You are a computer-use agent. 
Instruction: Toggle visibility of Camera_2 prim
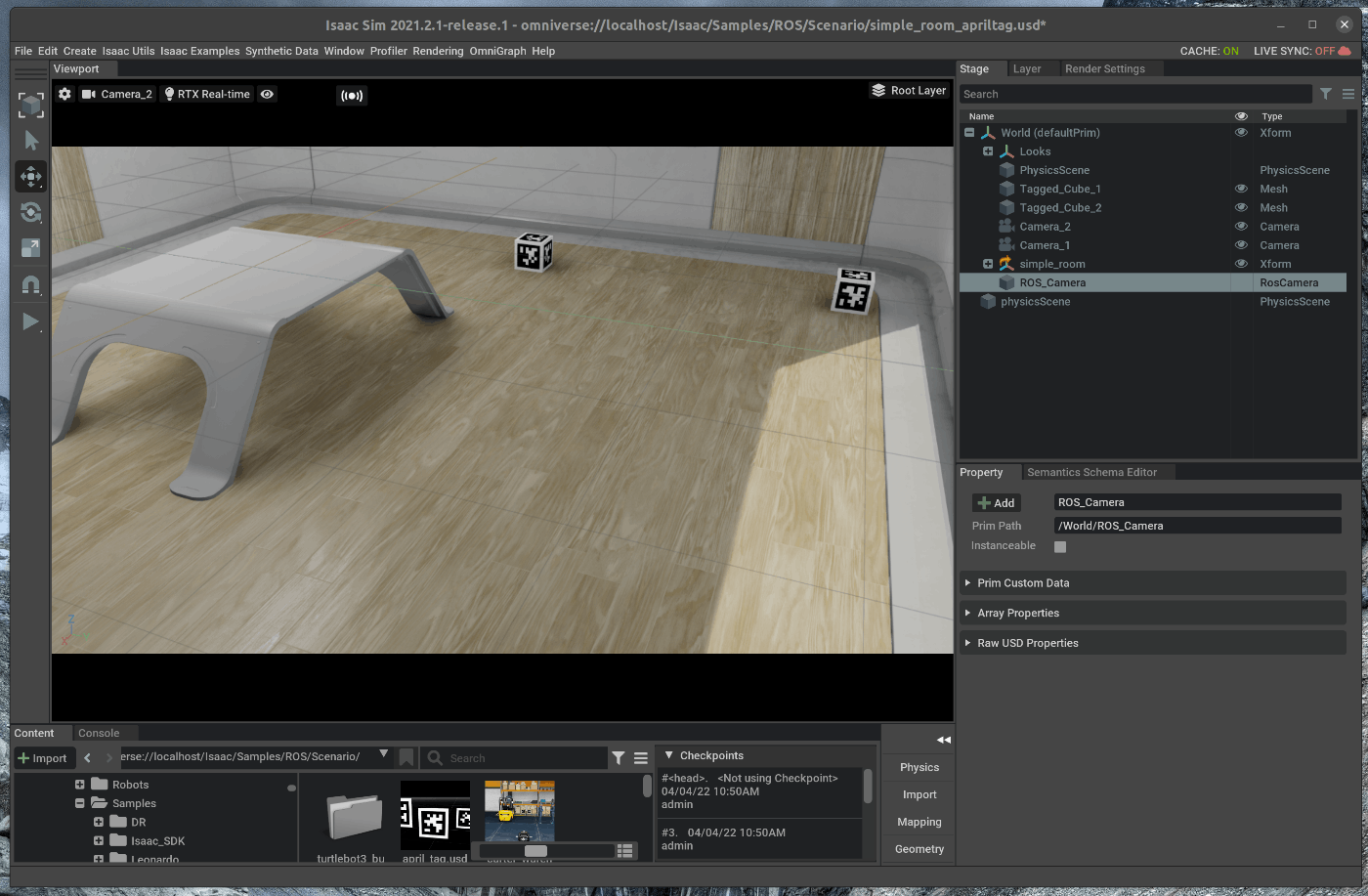pyautogui.click(x=1241, y=226)
